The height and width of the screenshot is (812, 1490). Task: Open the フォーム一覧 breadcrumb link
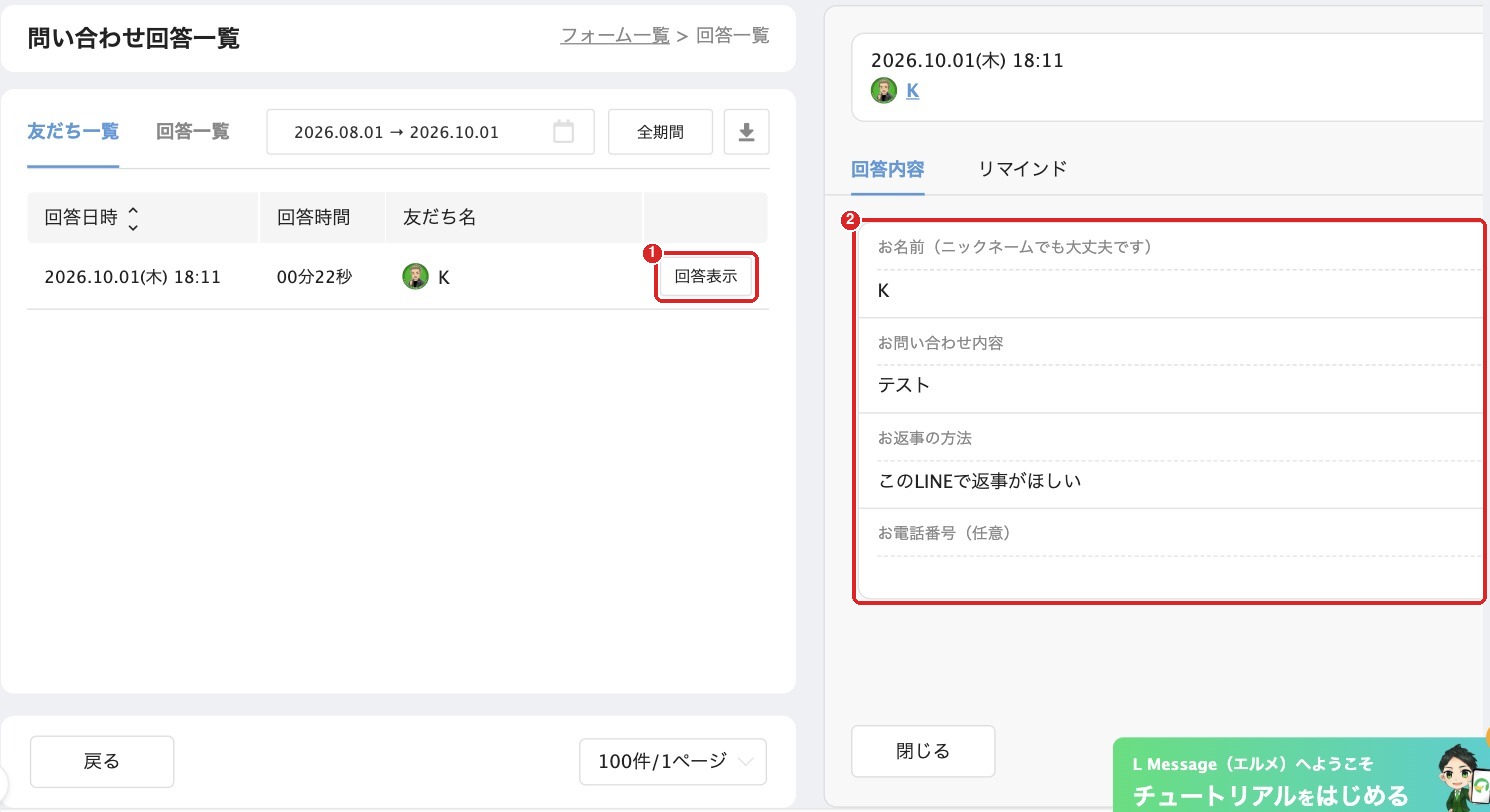pyautogui.click(x=615, y=36)
